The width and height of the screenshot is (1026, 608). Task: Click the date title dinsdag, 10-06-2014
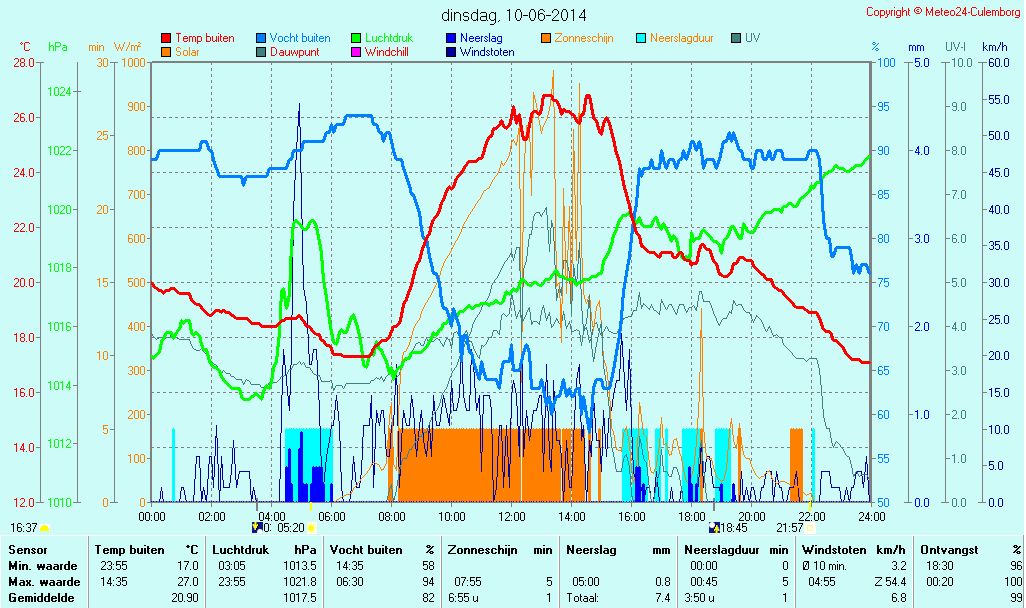[514, 15]
